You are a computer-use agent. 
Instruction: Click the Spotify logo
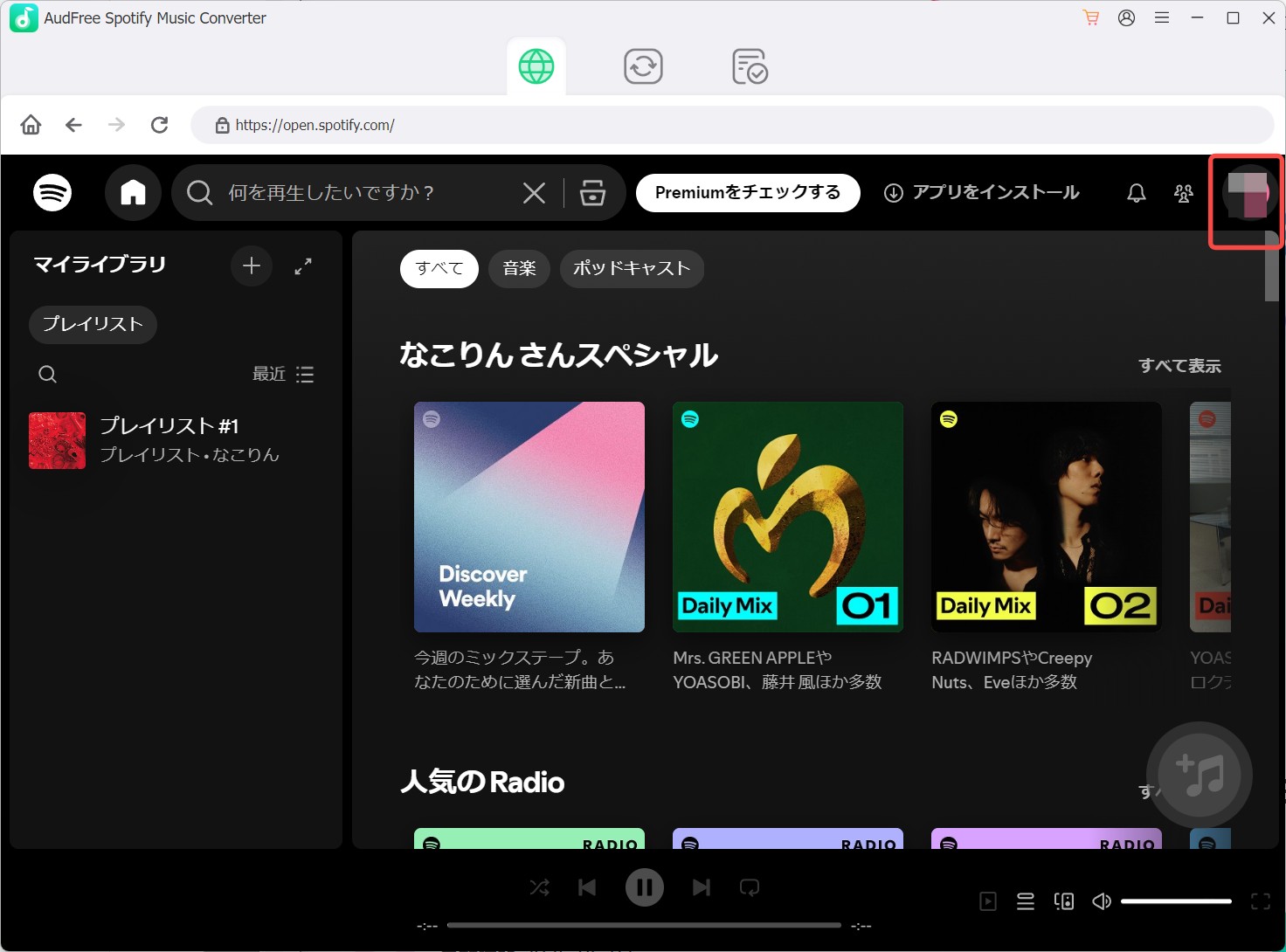pyautogui.click(x=52, y=192)
